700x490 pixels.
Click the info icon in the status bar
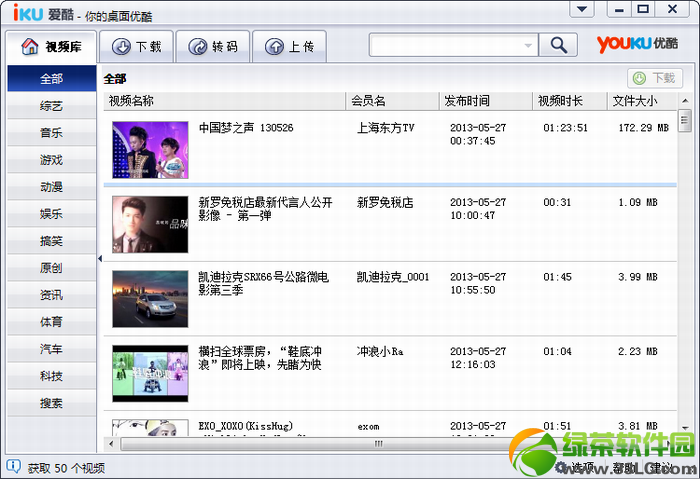pos(14,466)
